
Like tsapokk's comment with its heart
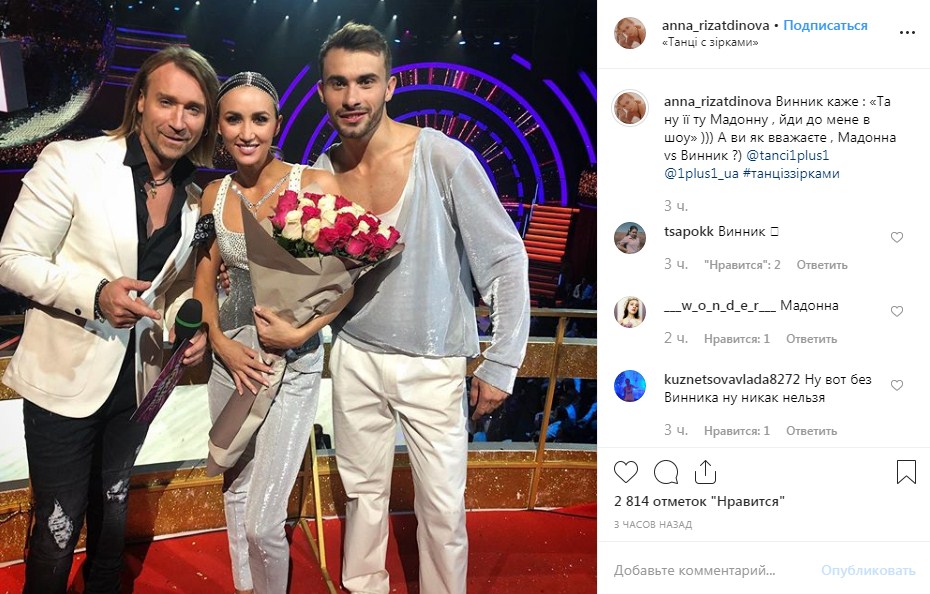[897, 237]
